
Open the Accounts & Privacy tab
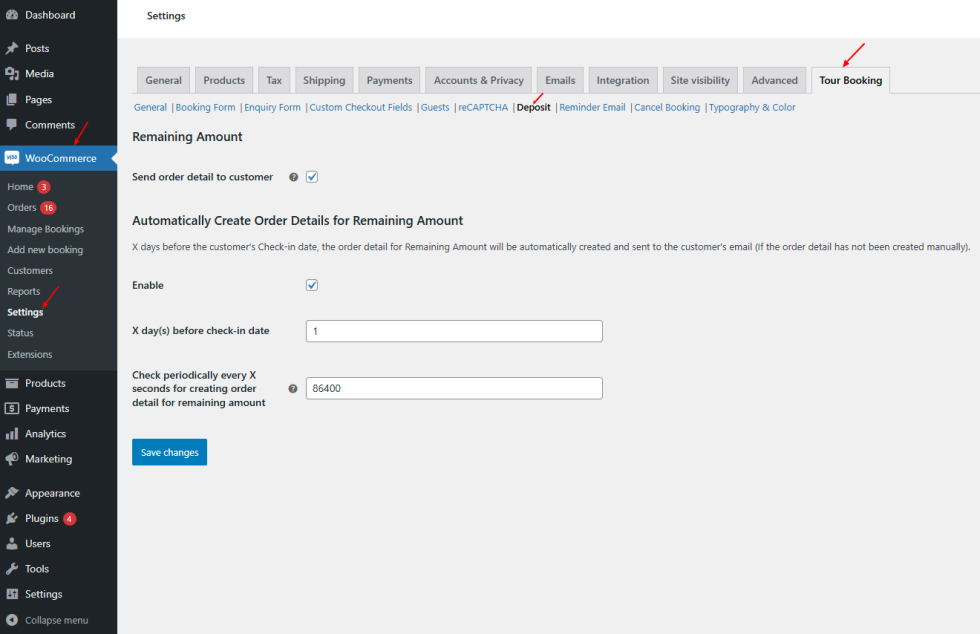coord(478,81)
